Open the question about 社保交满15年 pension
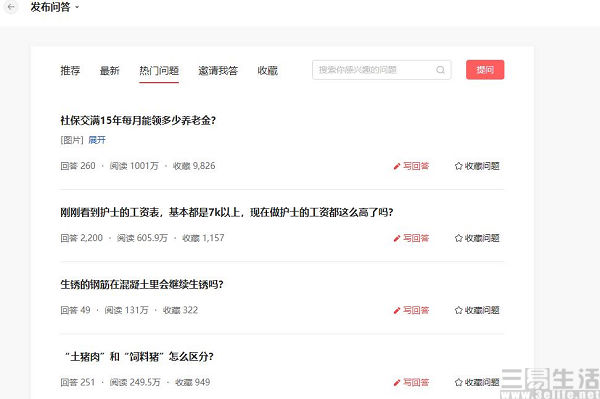 (x=138, y=120)
